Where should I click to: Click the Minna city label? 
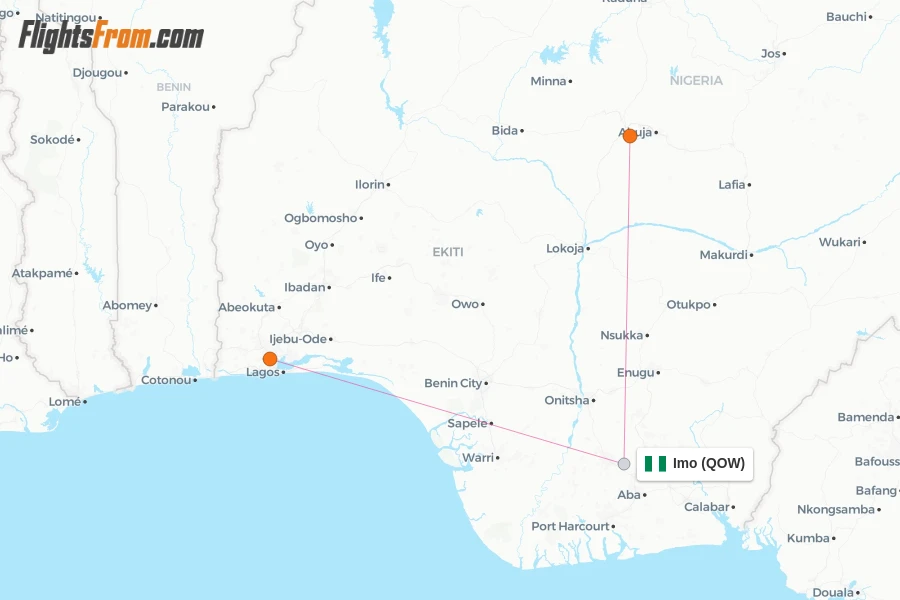tap(548, 81)
